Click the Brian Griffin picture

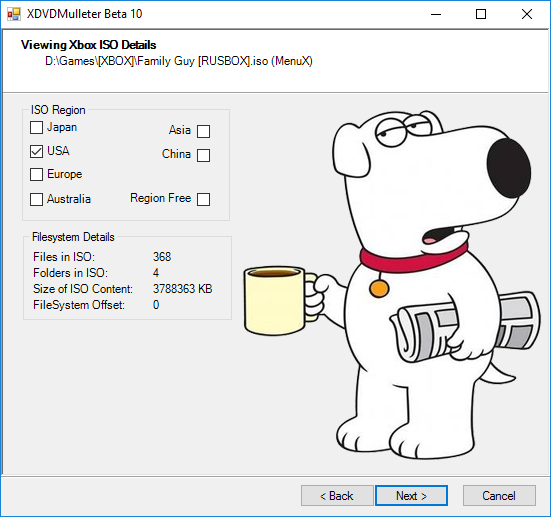pos(392,285)
